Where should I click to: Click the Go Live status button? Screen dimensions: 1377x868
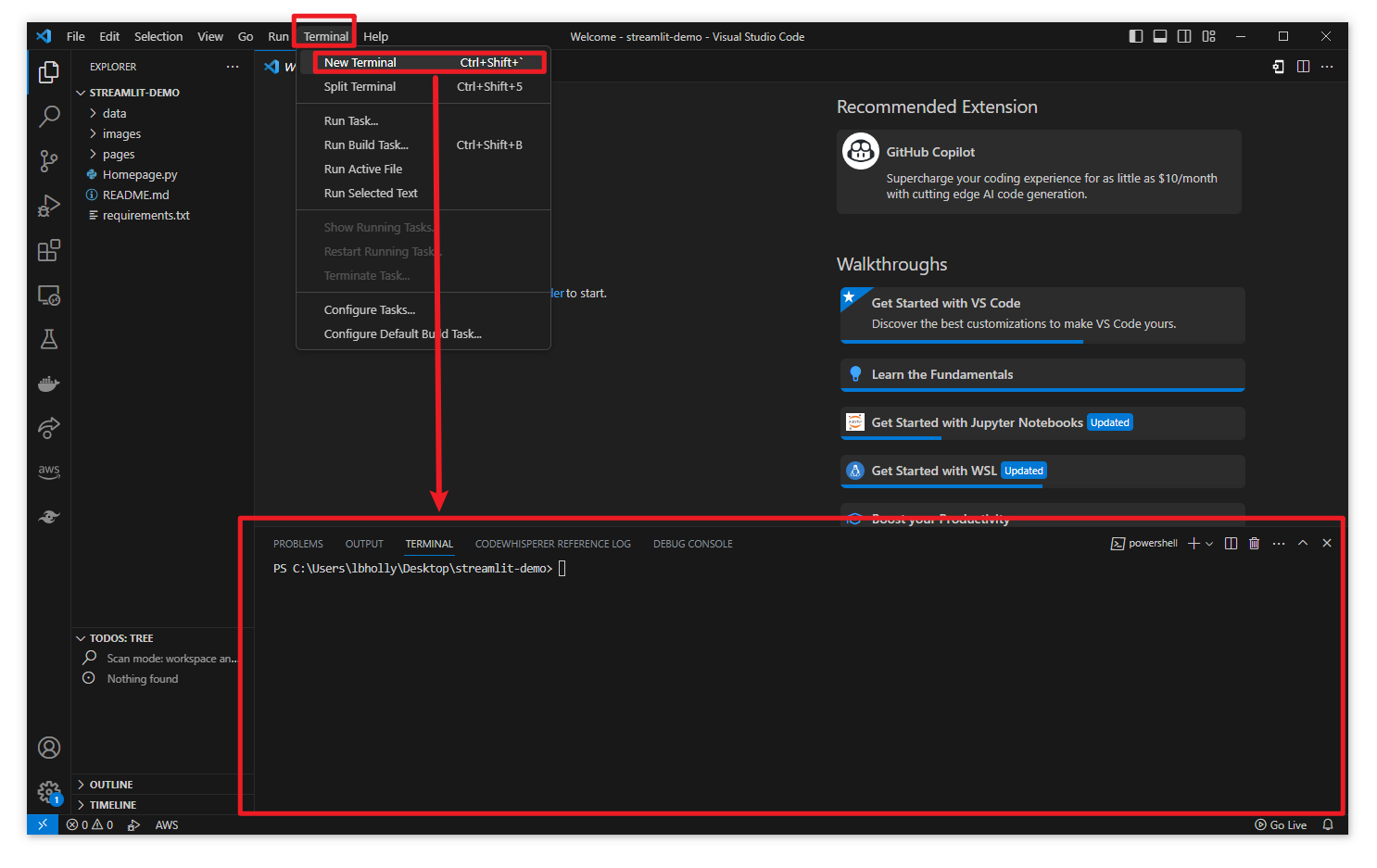point(1281,824)
